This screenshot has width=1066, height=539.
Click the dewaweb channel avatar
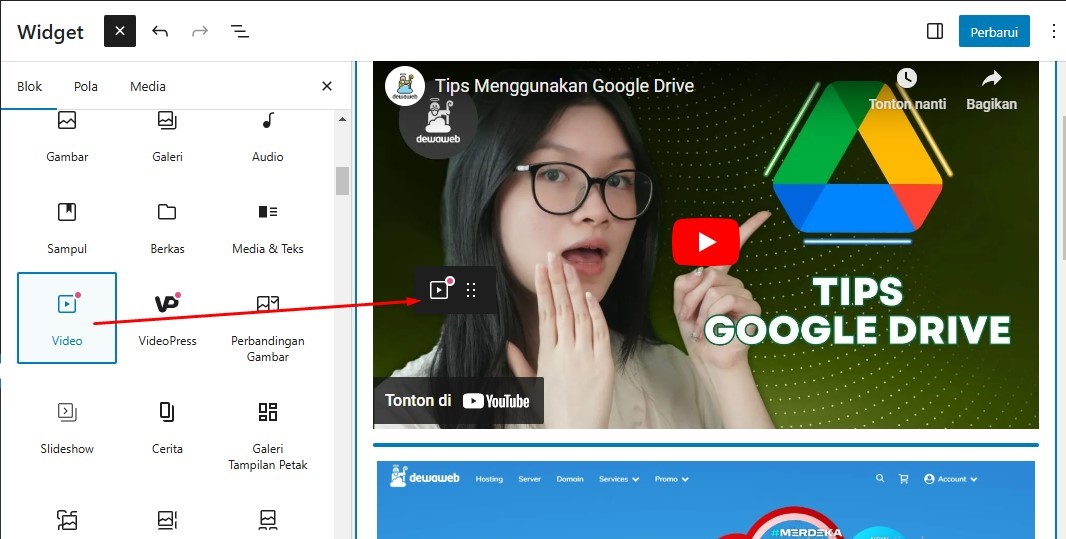[x=405, y=86]
